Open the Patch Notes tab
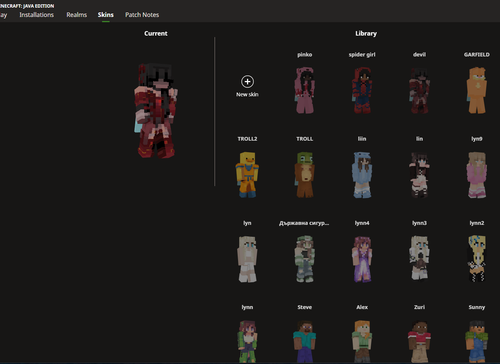The width and height of the screenshot is (500, 364). pyautogui.click(x=142, y=15)
